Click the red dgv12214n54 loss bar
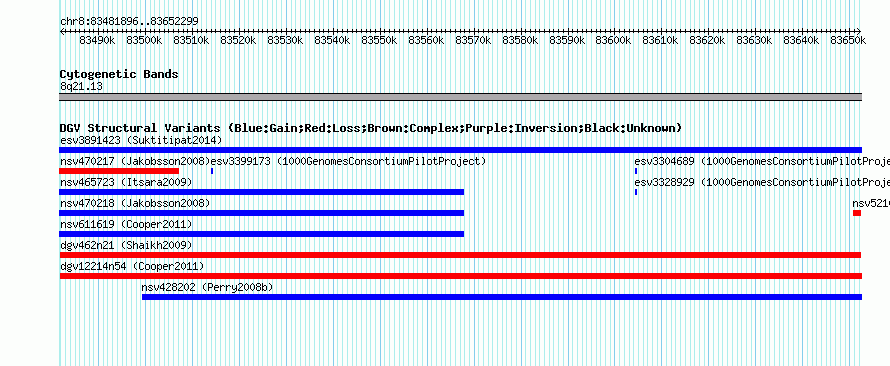 pyautogui.click(x=461, y=276)
